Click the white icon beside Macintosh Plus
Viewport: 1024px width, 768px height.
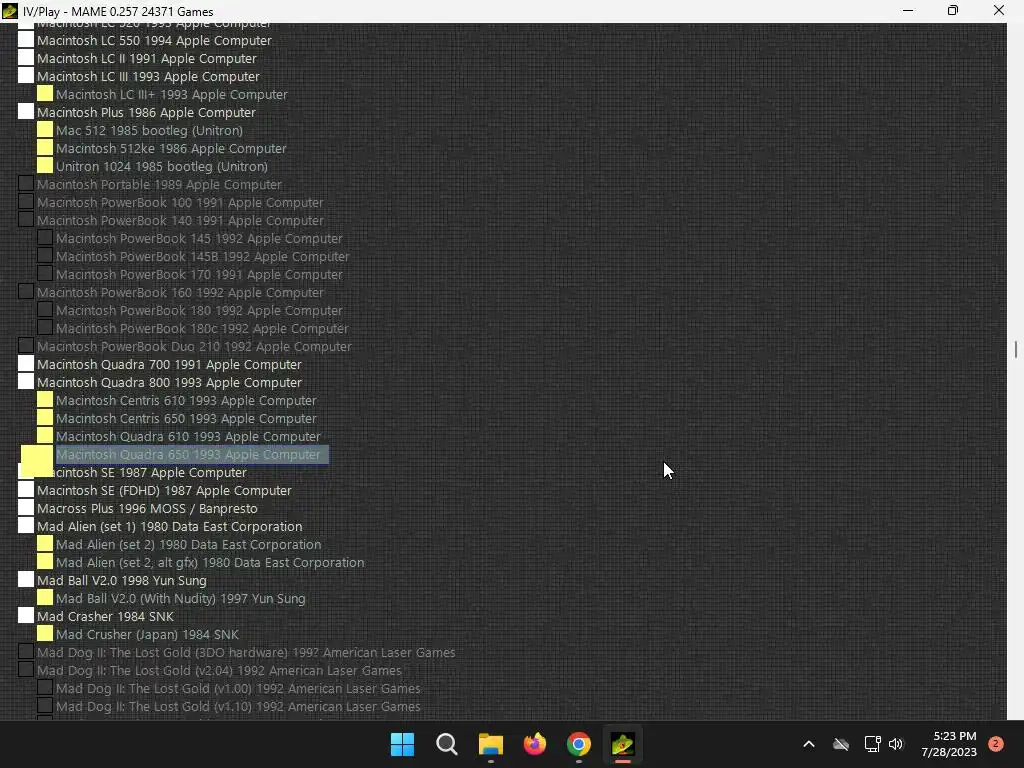(25, 112)
